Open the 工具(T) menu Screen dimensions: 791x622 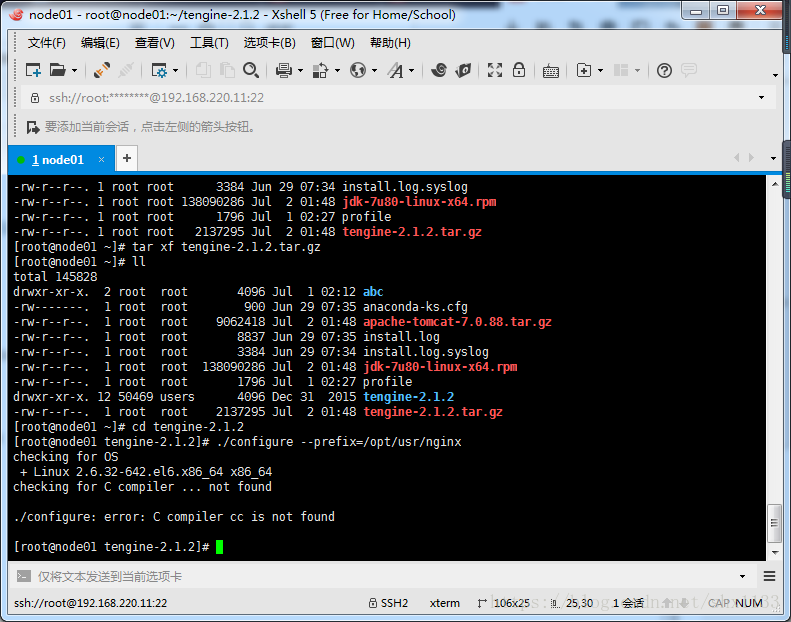click(209, 43)
